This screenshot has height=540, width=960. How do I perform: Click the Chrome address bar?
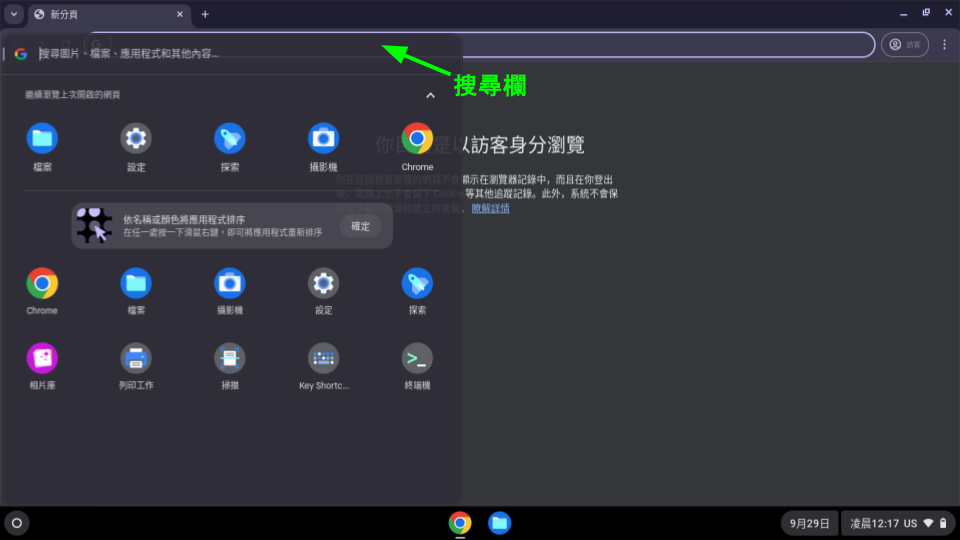pos(667,45)
